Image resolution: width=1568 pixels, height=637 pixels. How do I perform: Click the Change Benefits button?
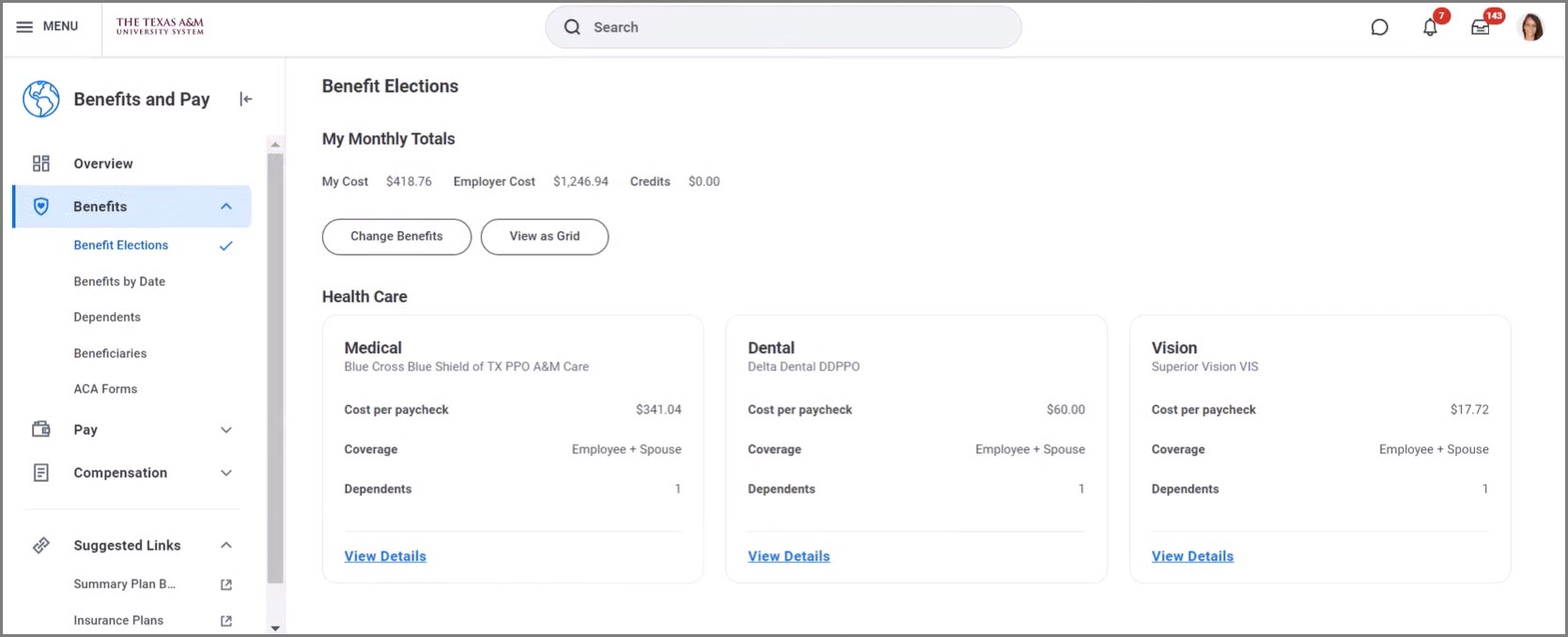[x=396, y=237]
